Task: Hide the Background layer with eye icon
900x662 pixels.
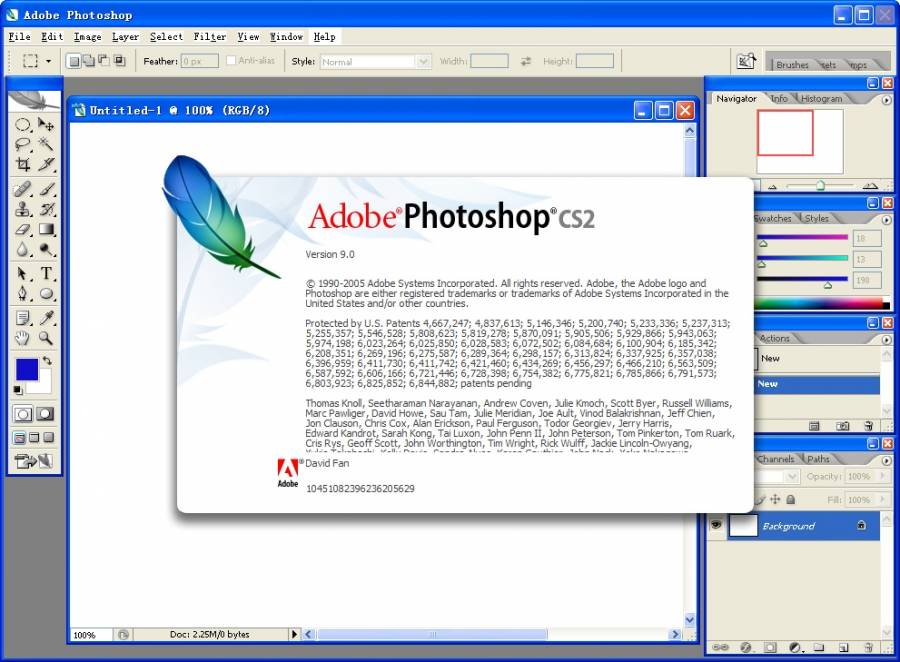Action: point(716,525)
